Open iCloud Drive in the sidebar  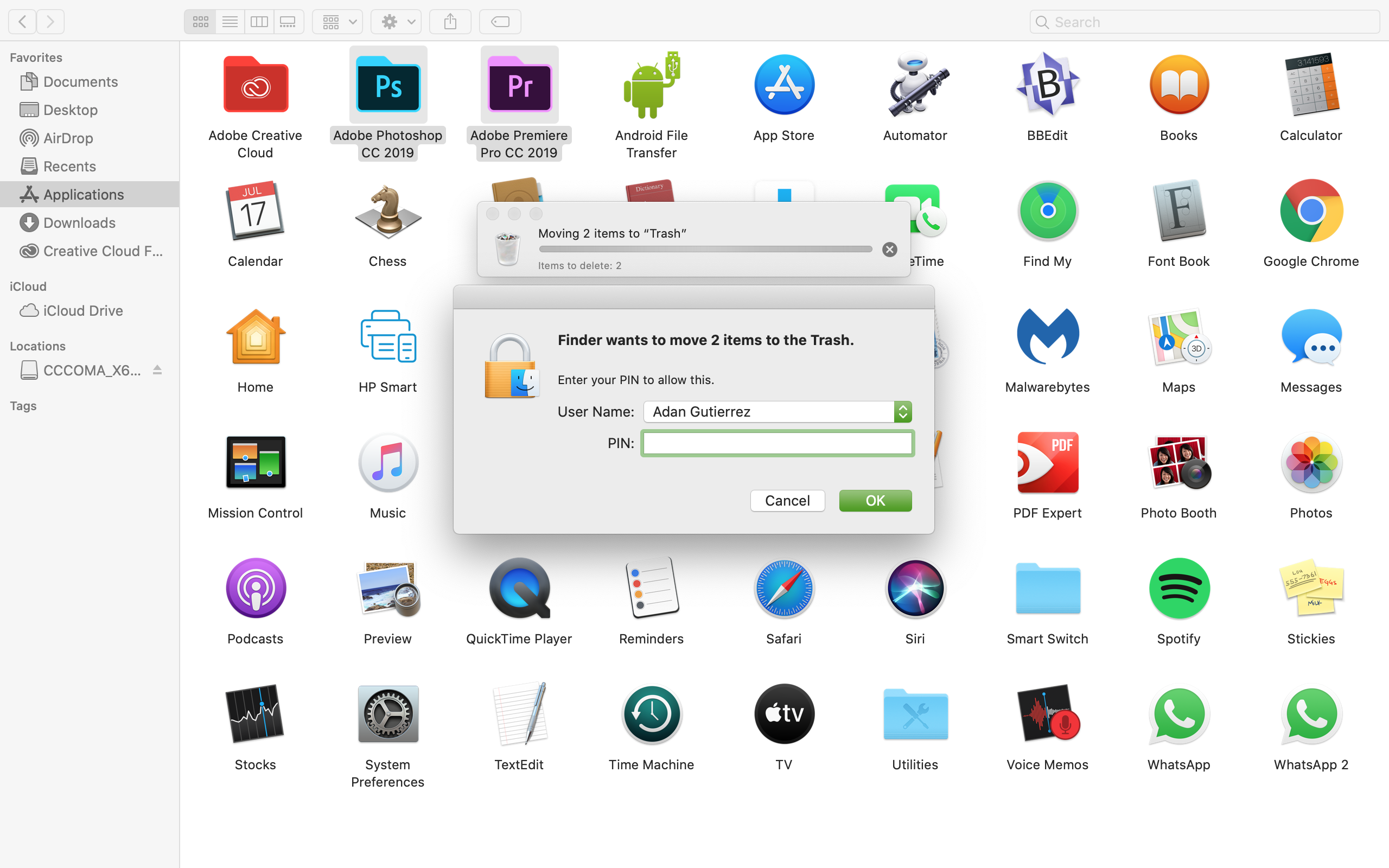click(x=82, y=310)
